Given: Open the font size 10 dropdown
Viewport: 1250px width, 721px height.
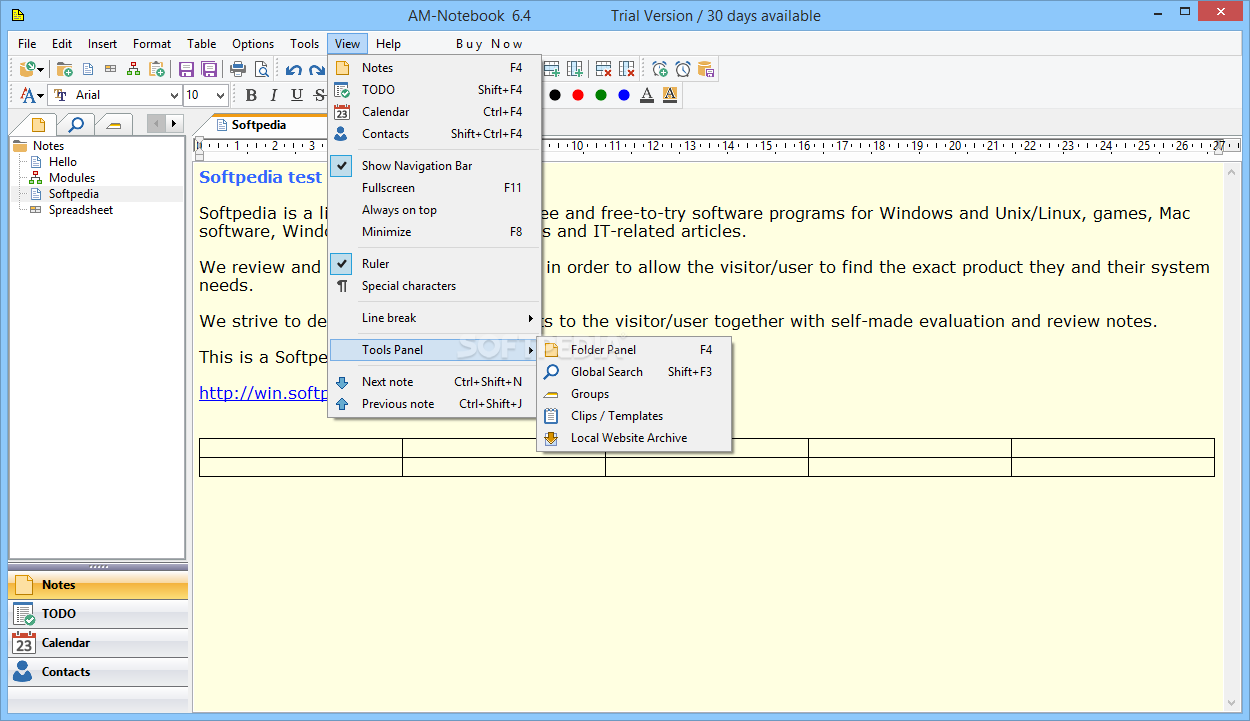Looking at the screenshot, I should [x=222, y=95].
